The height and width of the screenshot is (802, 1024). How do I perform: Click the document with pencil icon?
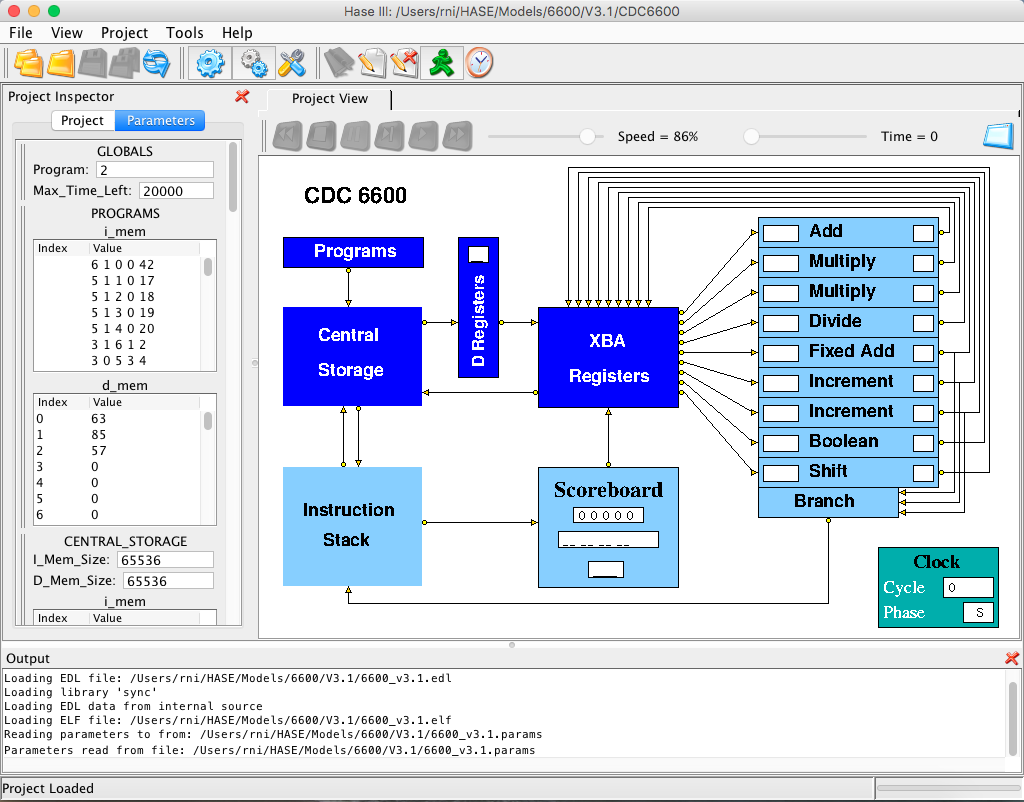click(371, 63)
